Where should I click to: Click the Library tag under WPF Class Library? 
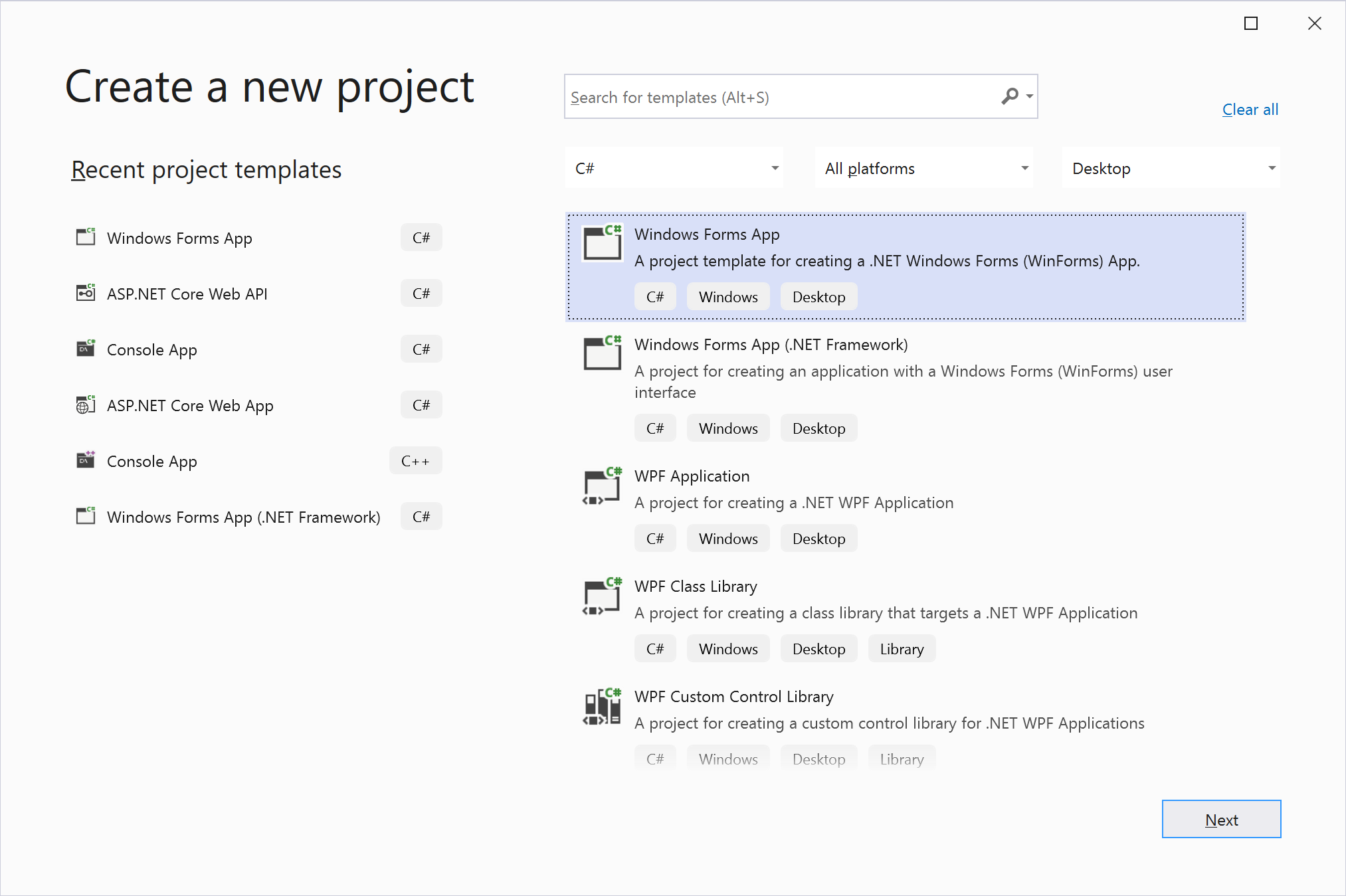pyautogui.click(x=901, y=649)
